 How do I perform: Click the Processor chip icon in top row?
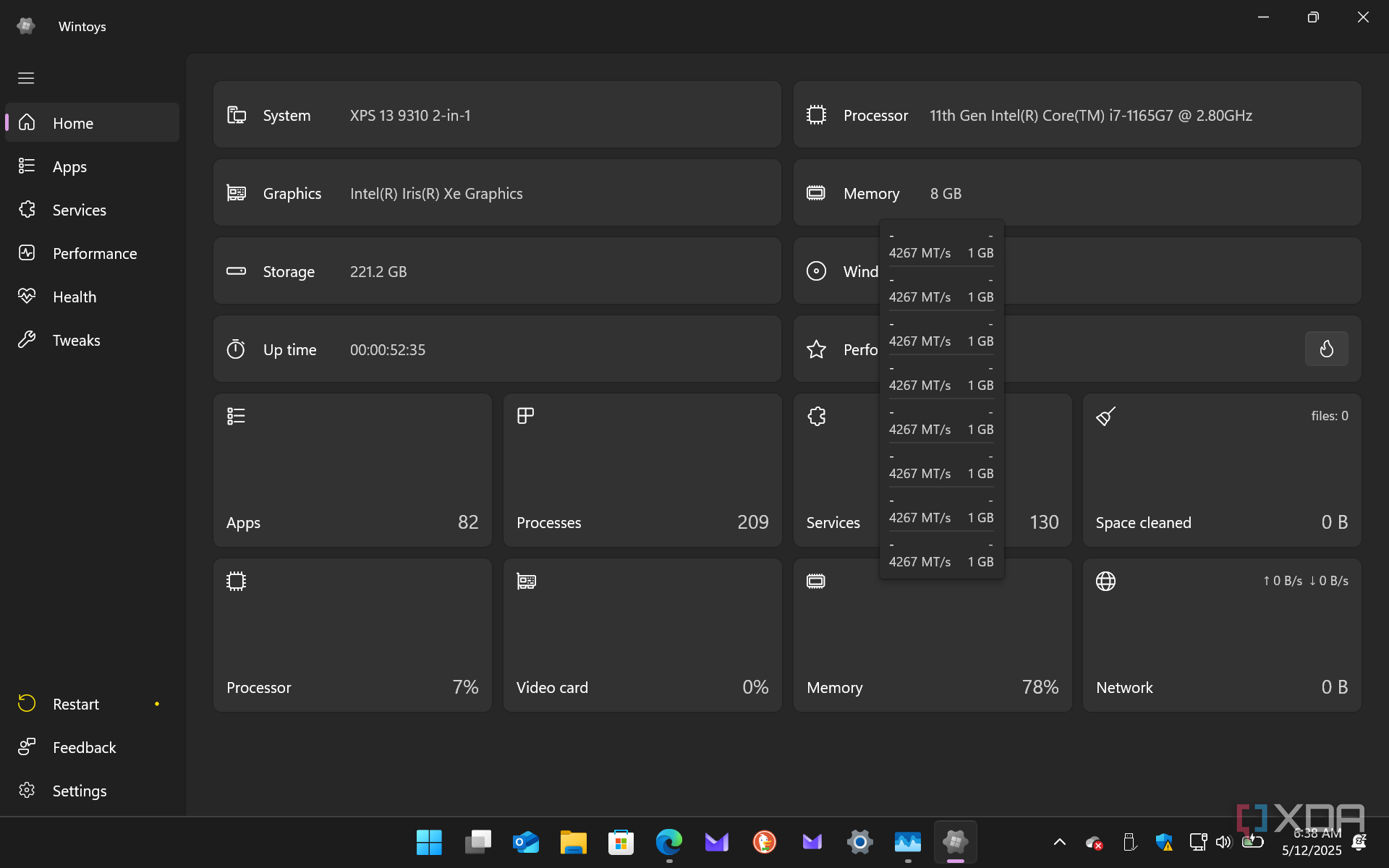click(x=816, y=115)
